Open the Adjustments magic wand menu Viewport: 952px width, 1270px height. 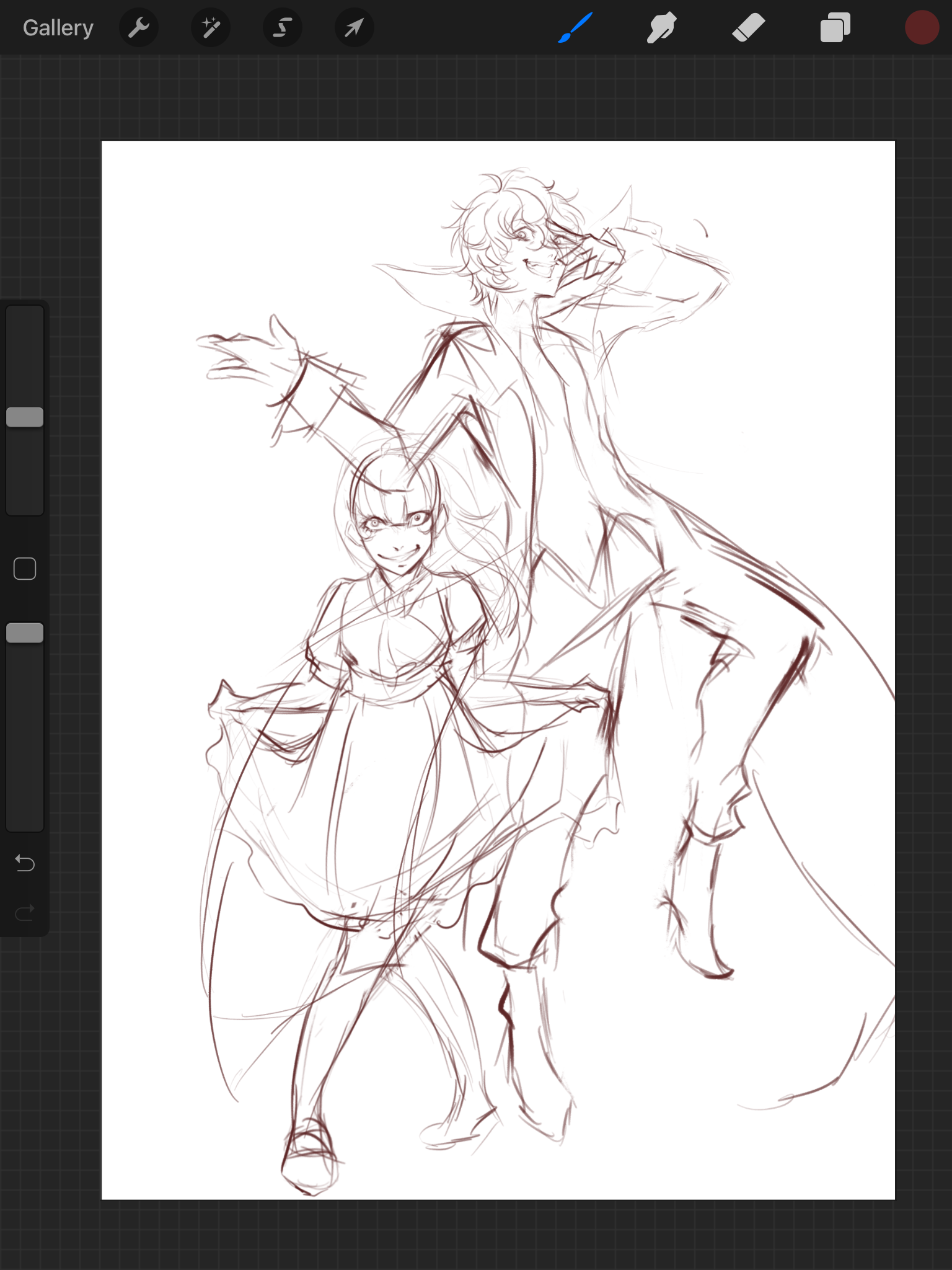(211, 27)
